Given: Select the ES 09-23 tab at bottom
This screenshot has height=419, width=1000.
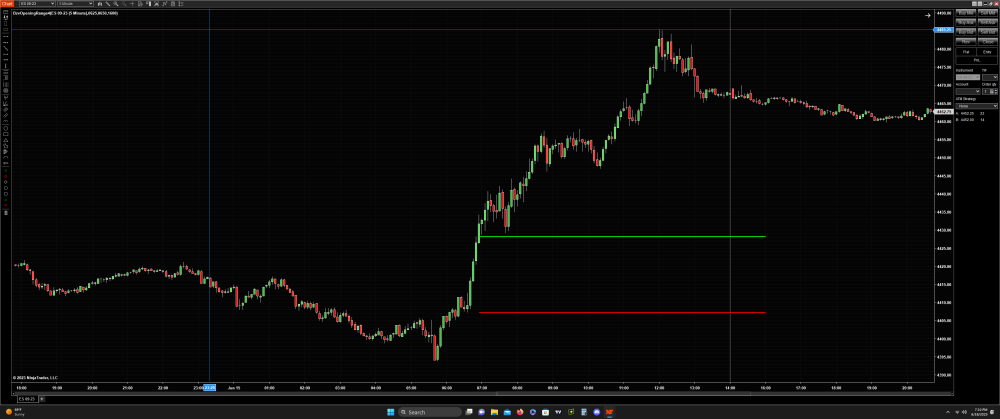Looking at the screenshot, I should [25, 398].
